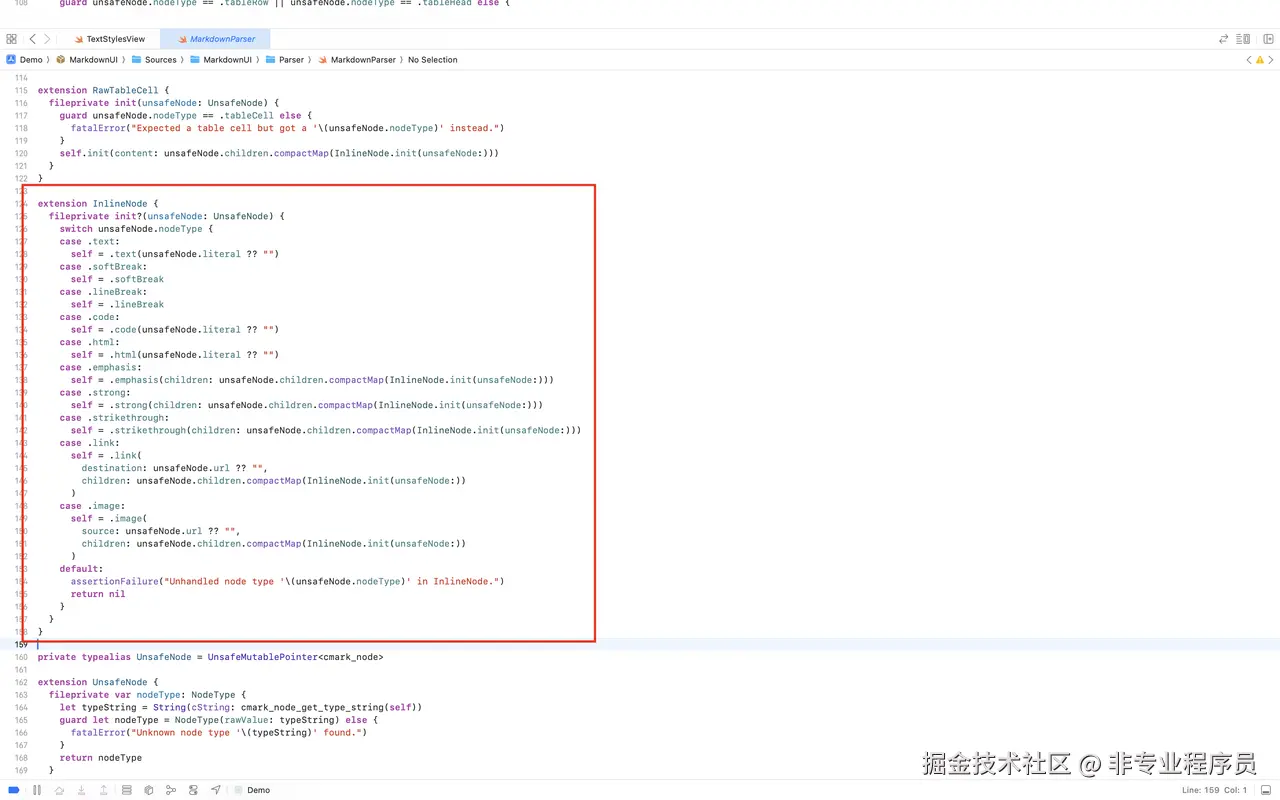Open the Debug Memory Graph icon

pos(171,790)
